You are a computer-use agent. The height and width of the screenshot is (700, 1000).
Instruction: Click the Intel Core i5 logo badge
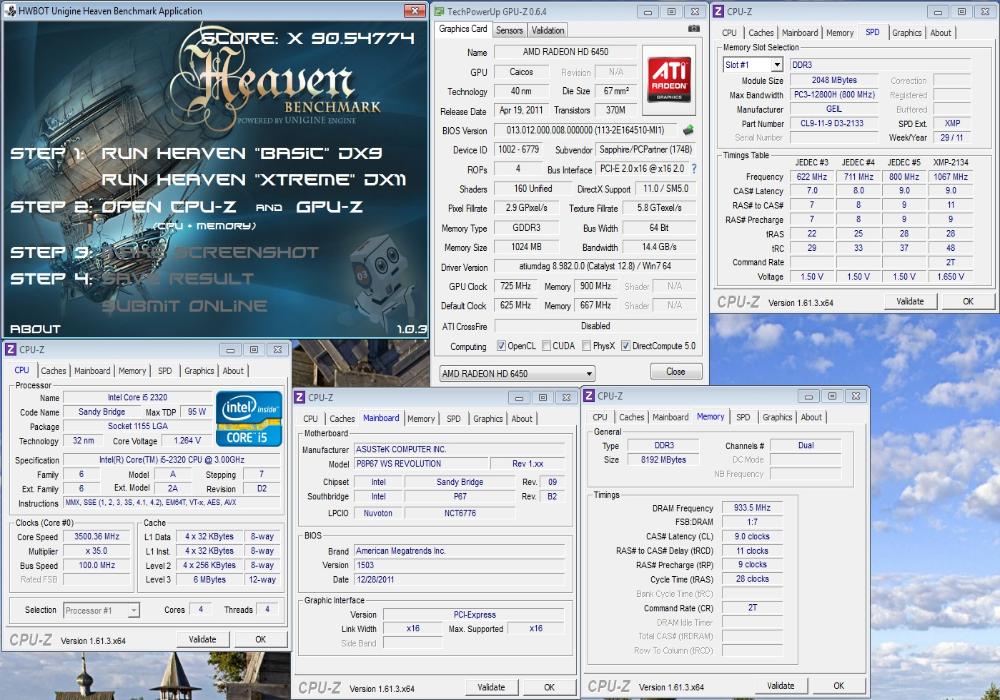249,418
